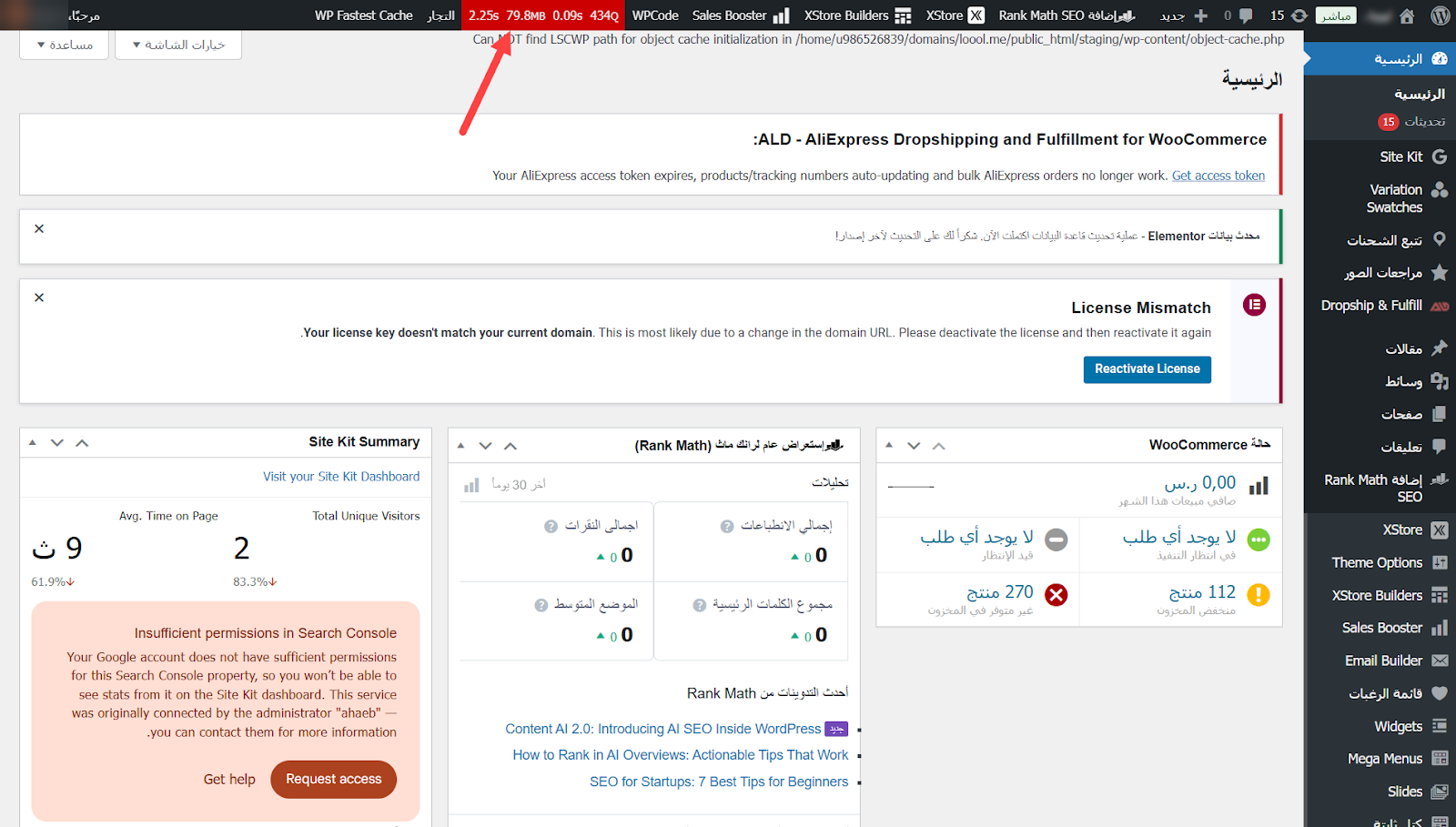Collapse the Site Kit Summary widget

tap(33, 443)
